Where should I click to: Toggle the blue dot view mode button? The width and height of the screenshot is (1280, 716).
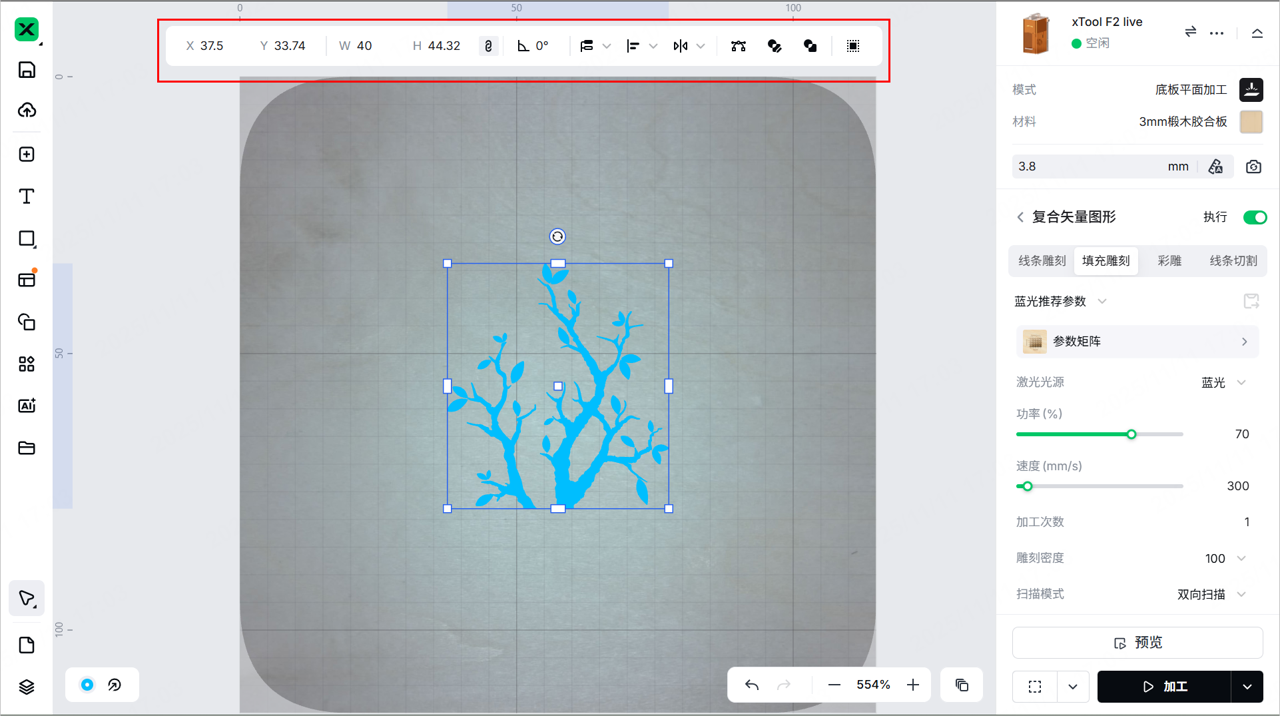87,685
